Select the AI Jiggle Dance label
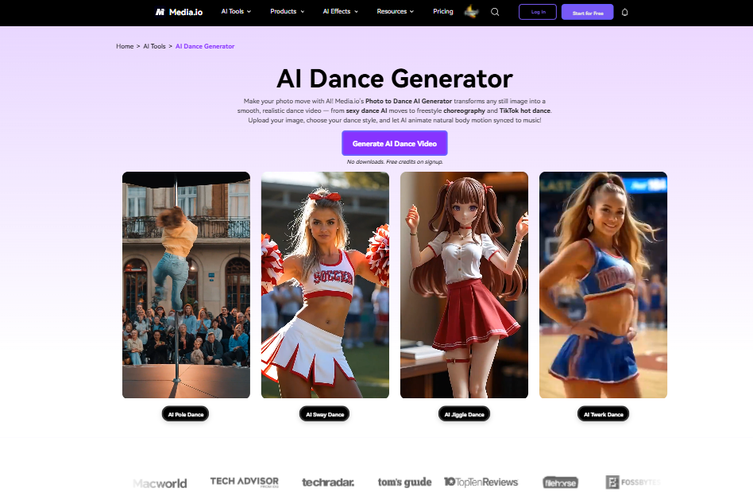This screenshot has height=500, width=753. point(464,414)
